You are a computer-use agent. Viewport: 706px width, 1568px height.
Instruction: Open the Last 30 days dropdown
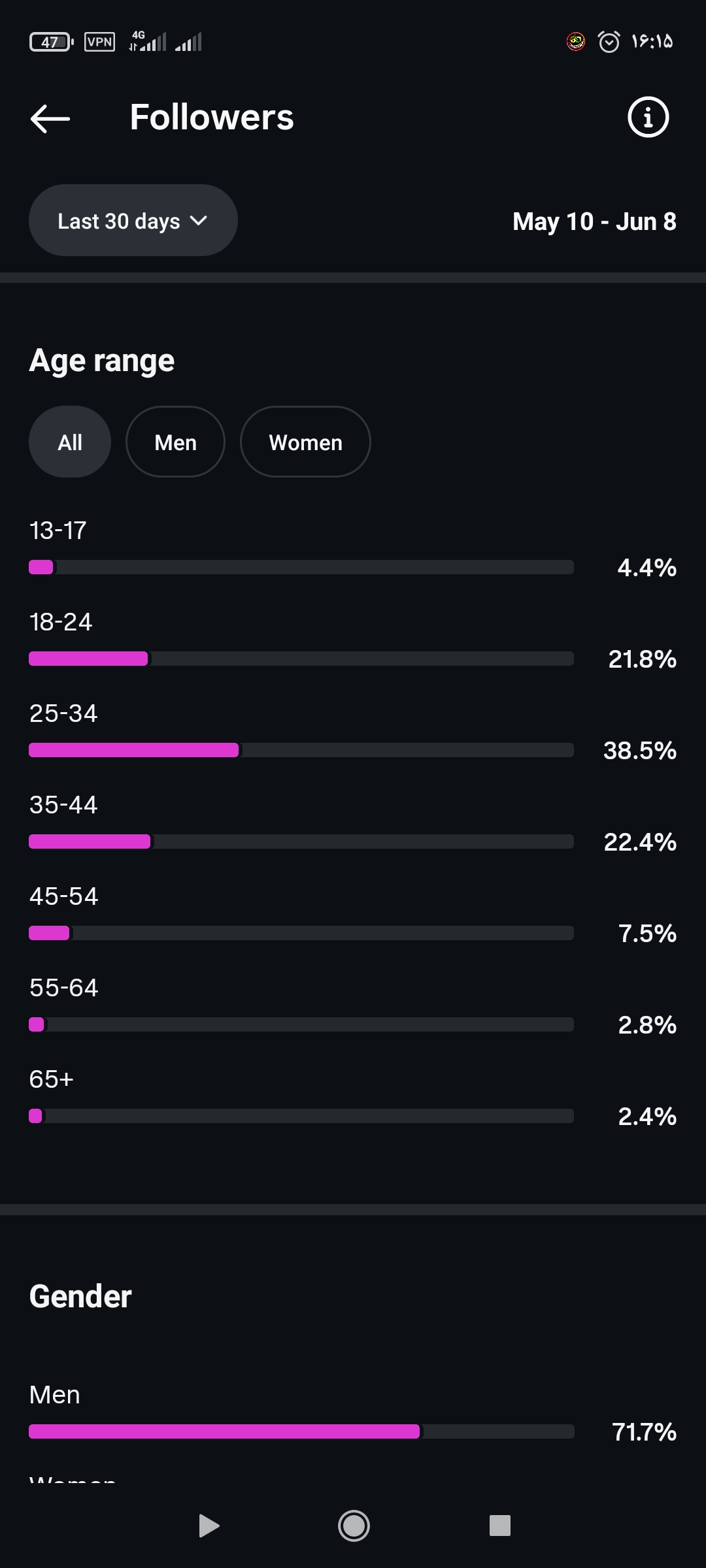pos(133,221)
